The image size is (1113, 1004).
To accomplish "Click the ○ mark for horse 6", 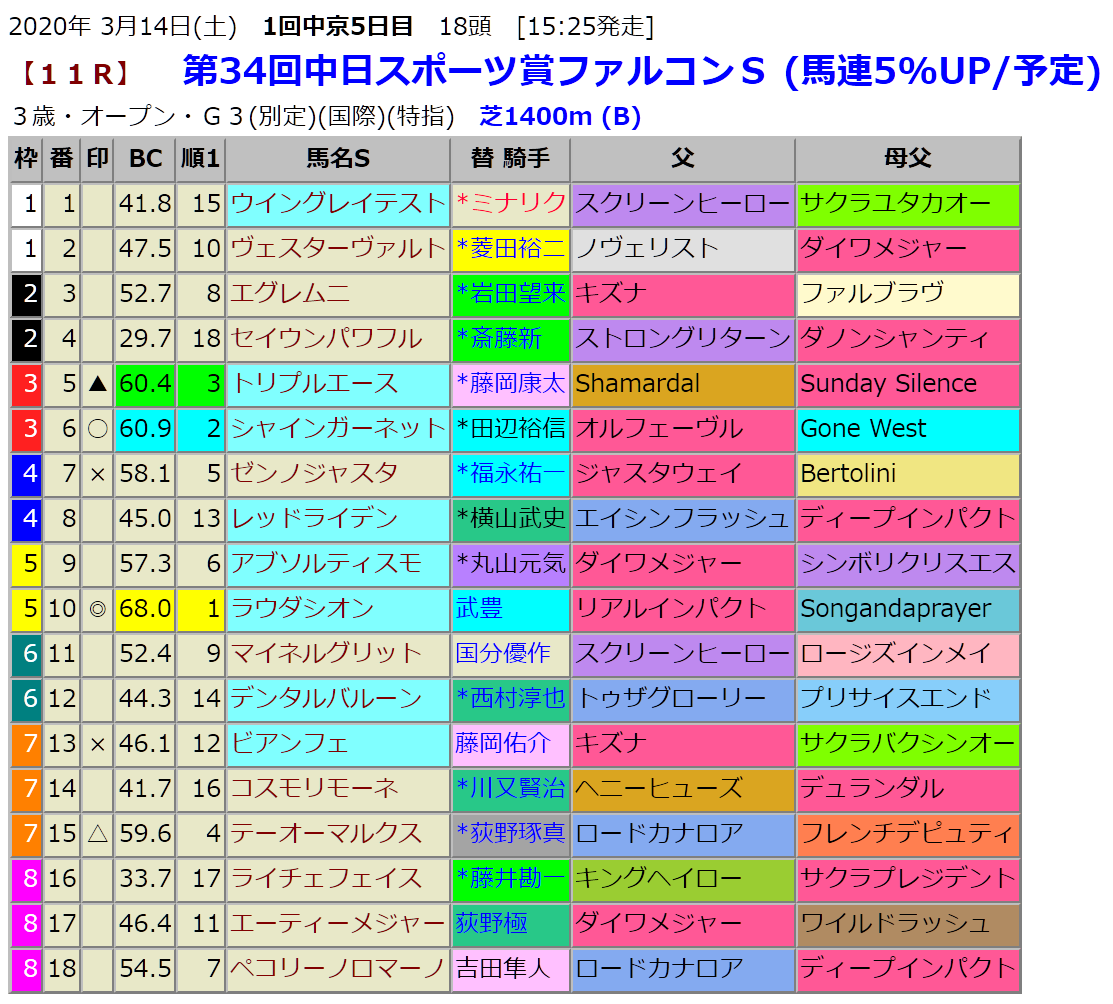I will click(97, 428).
